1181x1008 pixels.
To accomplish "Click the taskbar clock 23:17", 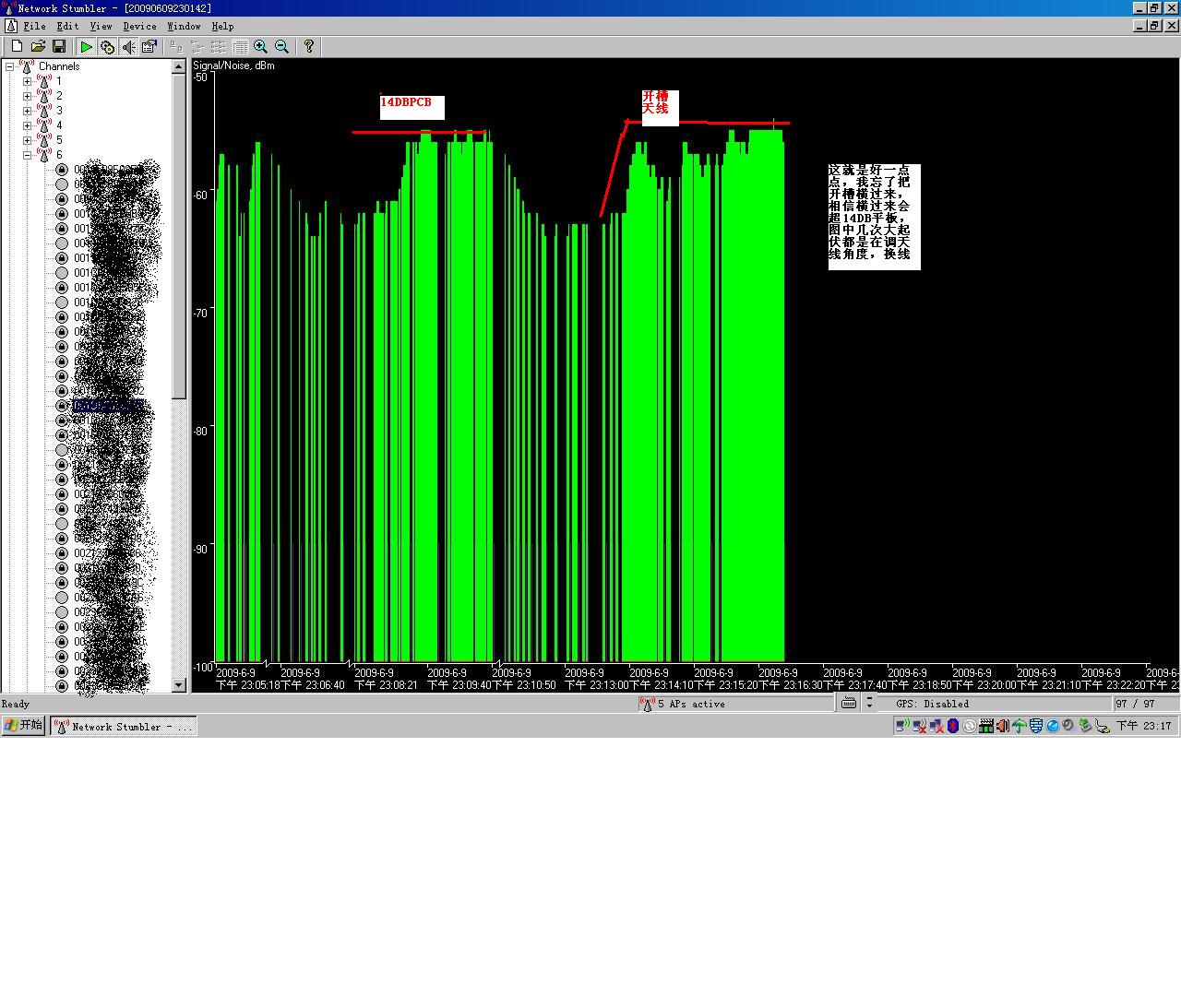I will pyautogui.click(x=1144, y=726).
